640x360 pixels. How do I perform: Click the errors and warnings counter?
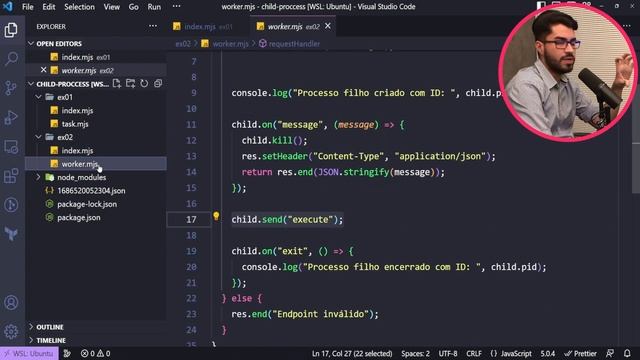pyautogui.click(x=96, y=353)
